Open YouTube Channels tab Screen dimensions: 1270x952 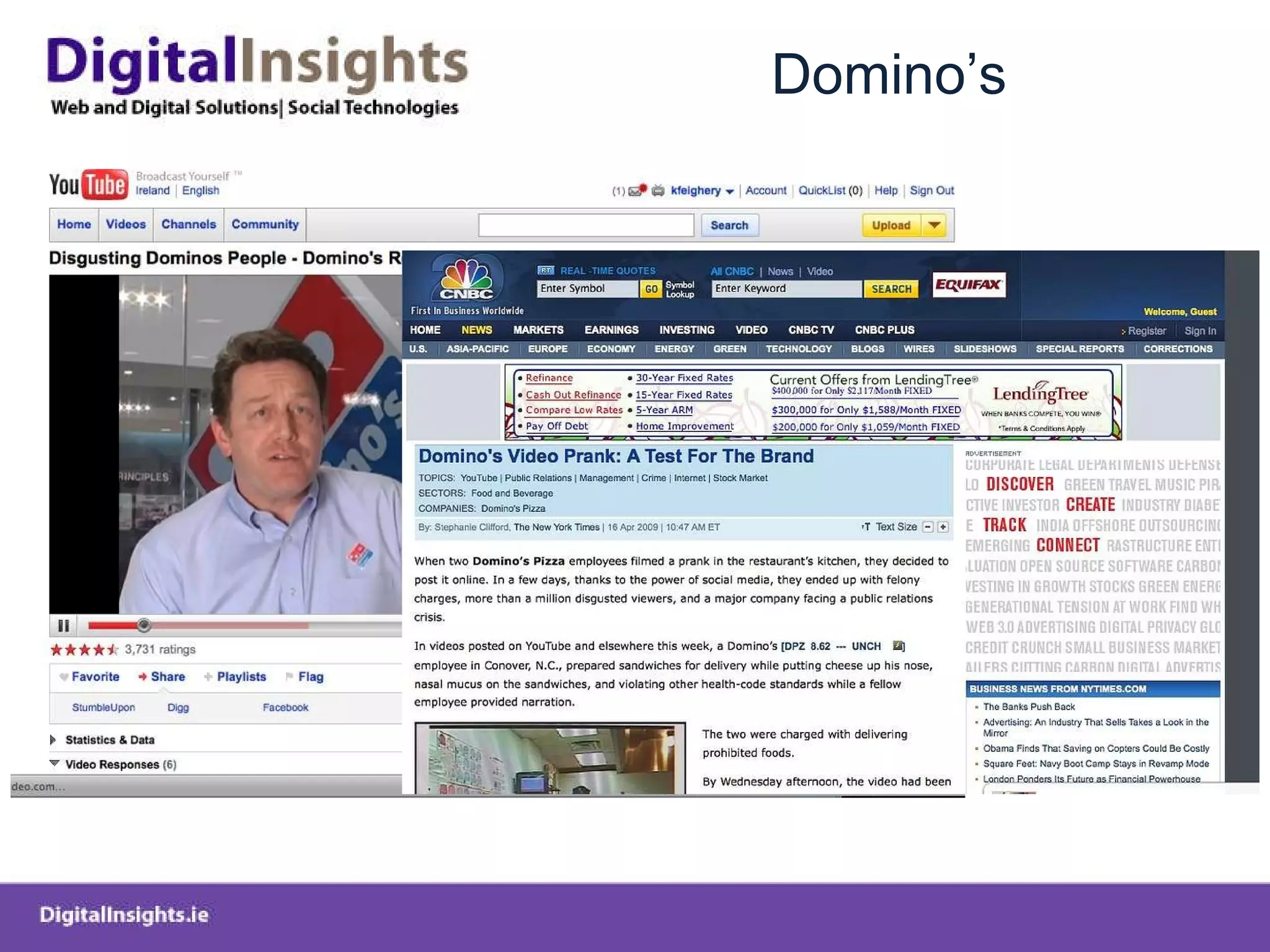tap(189, 224)
